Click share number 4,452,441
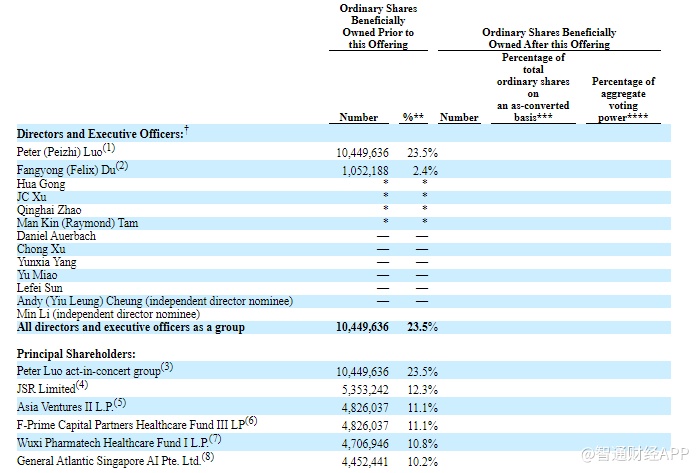Image resolution: width=699 pixels, height=473 pixels. coord(365,462)
